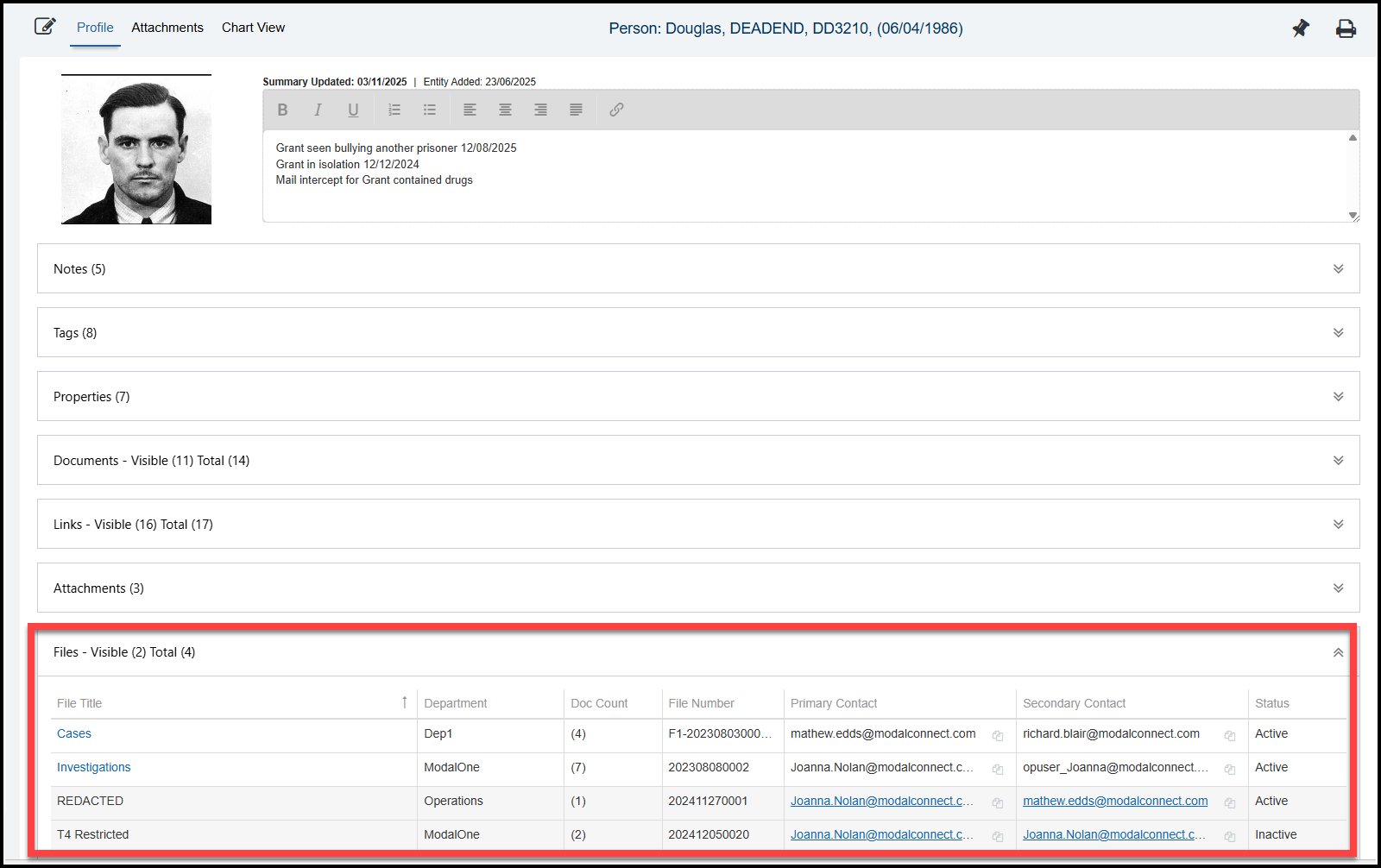Collapse the Files section
Image resolution: width=1381 pixels, height=868 pixels.
coord(1338,652)
